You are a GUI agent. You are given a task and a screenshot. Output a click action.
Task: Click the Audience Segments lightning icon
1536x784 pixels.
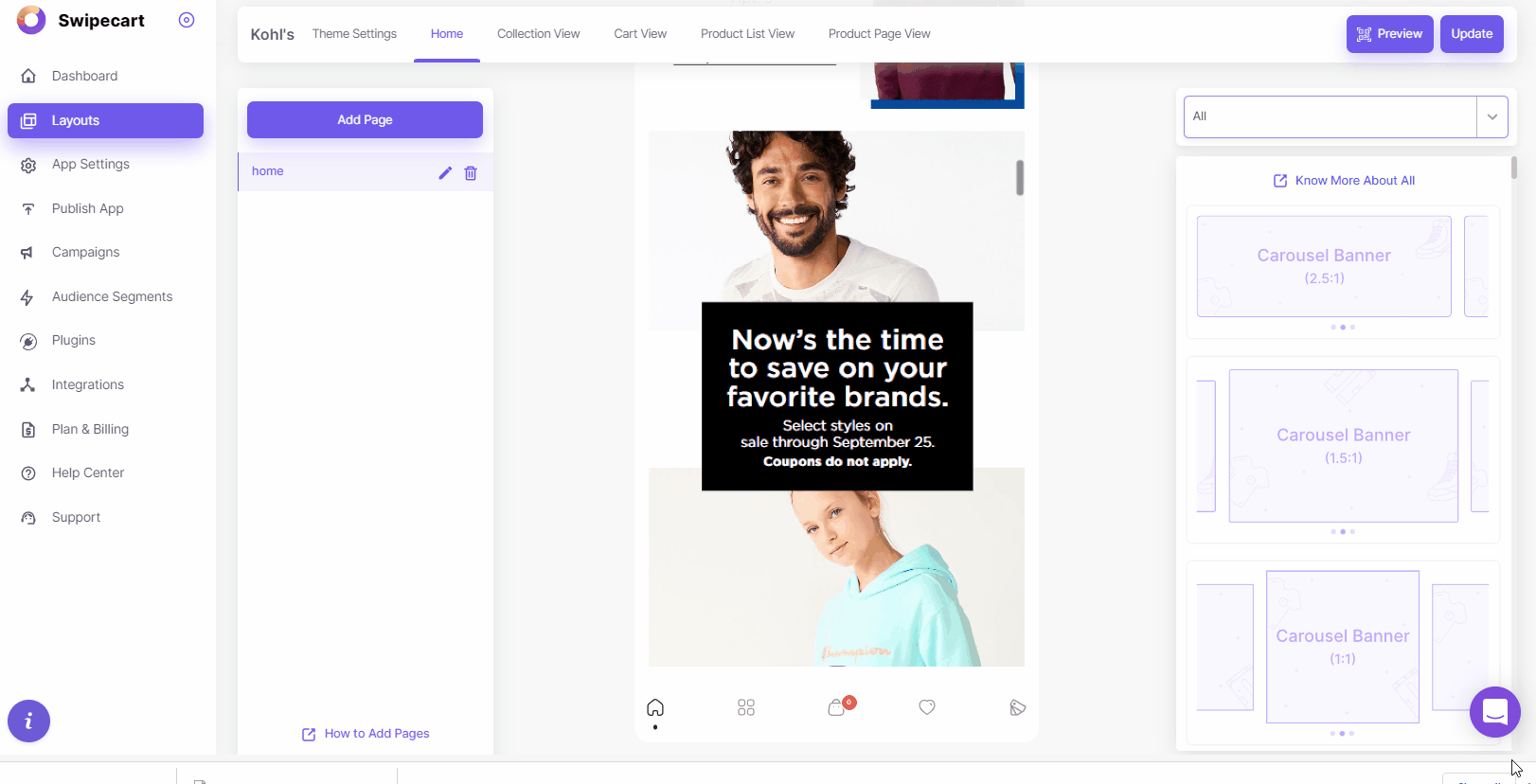tap(28, 297)
